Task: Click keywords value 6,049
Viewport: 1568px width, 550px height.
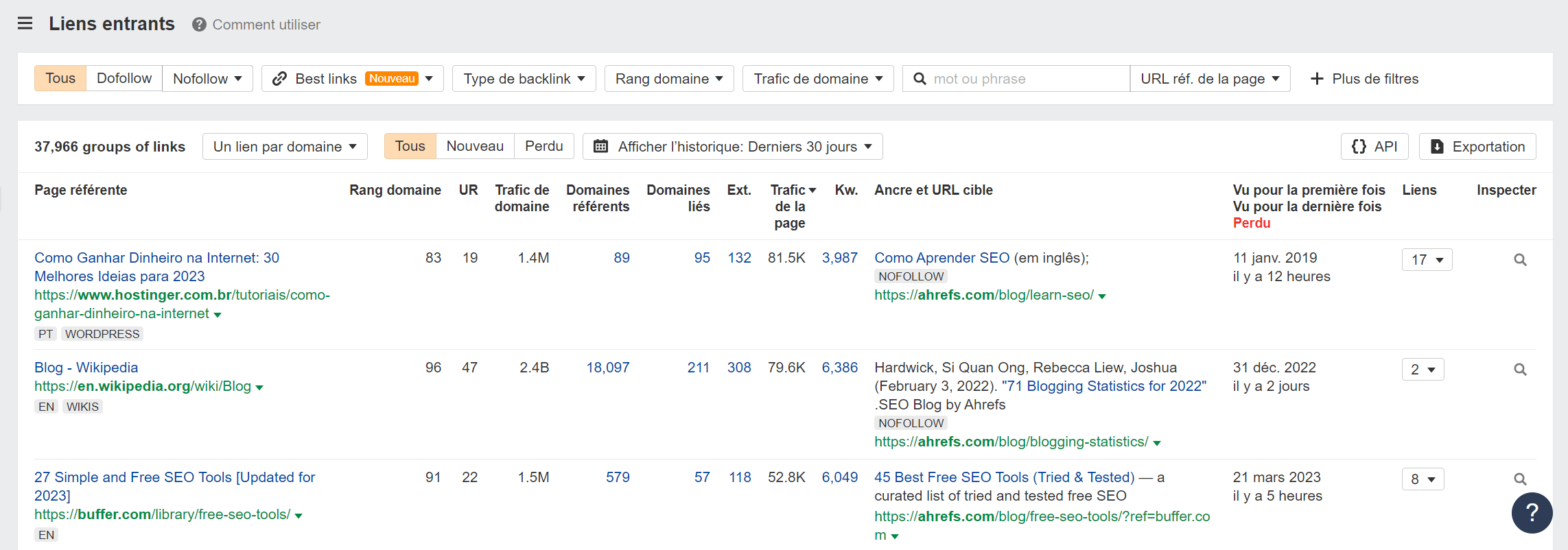Action: tap(840, 477)
